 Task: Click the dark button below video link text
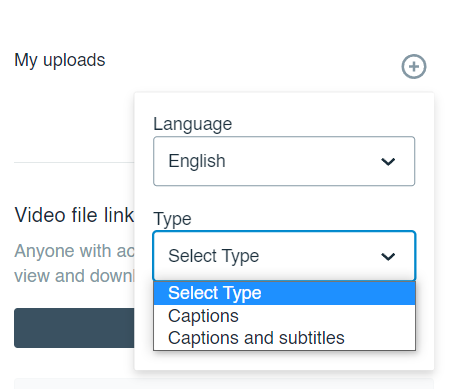74,328
